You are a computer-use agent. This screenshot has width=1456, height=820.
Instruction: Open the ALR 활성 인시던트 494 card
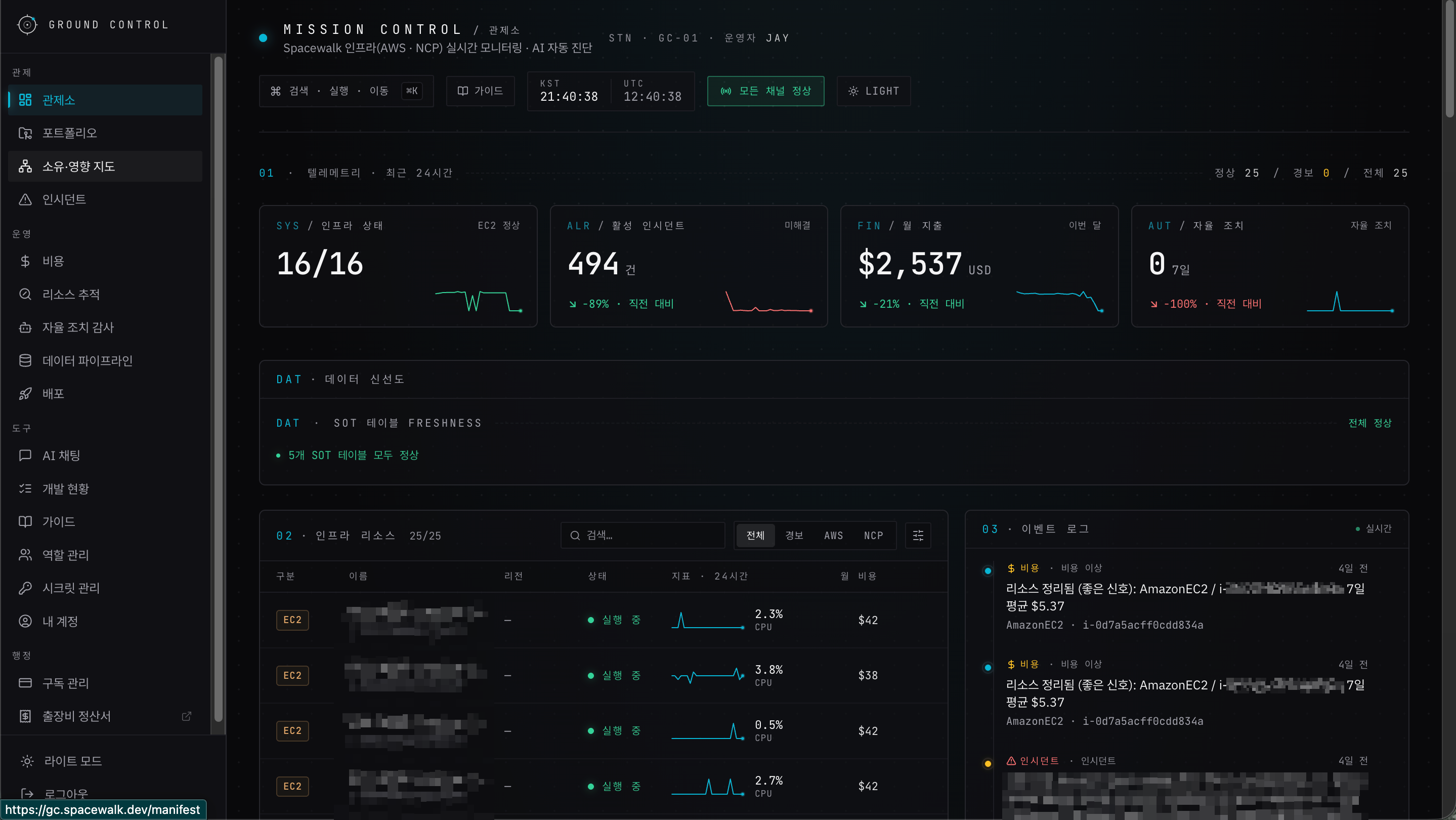click(x=689, y=266)
